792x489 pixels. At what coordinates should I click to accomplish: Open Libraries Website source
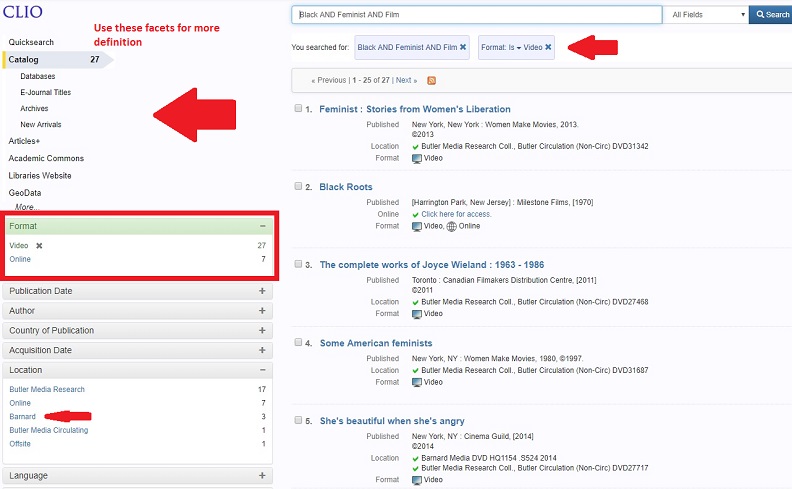(x=40, y=175)
